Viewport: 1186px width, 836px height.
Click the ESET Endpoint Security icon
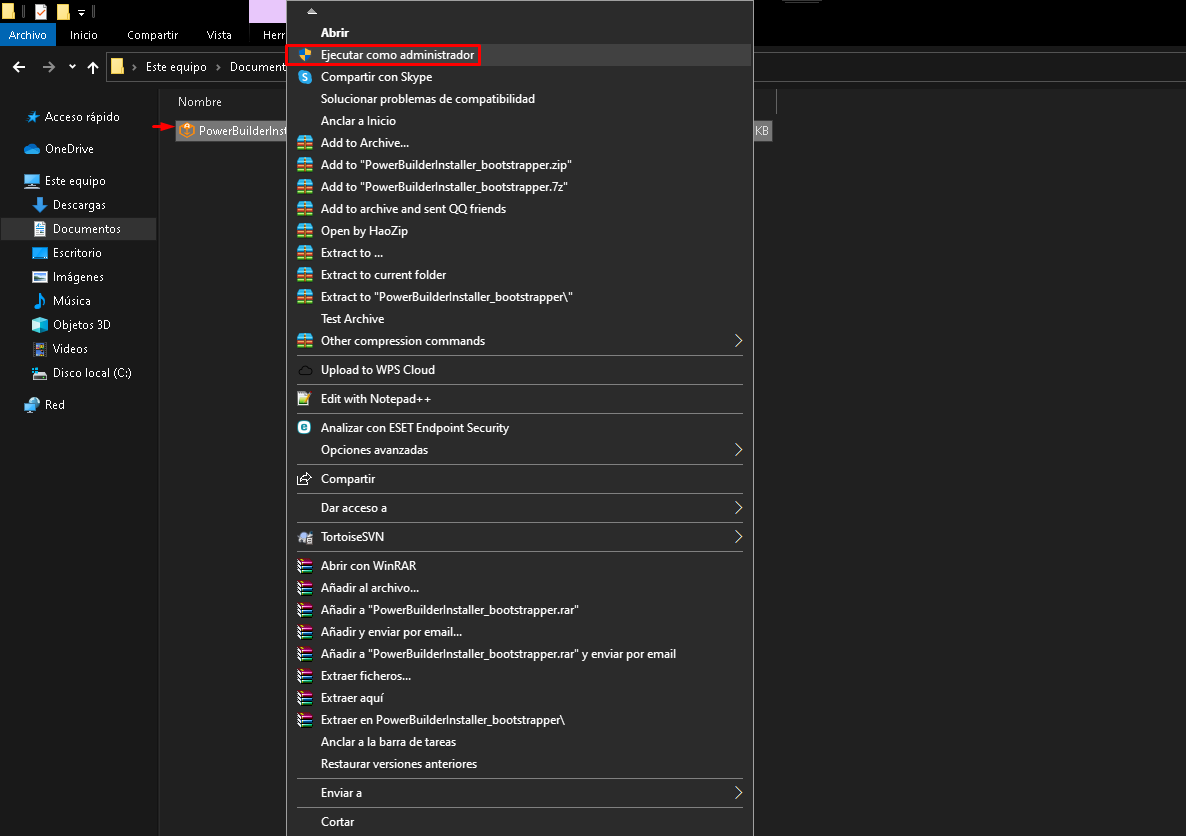coord(305,428)
